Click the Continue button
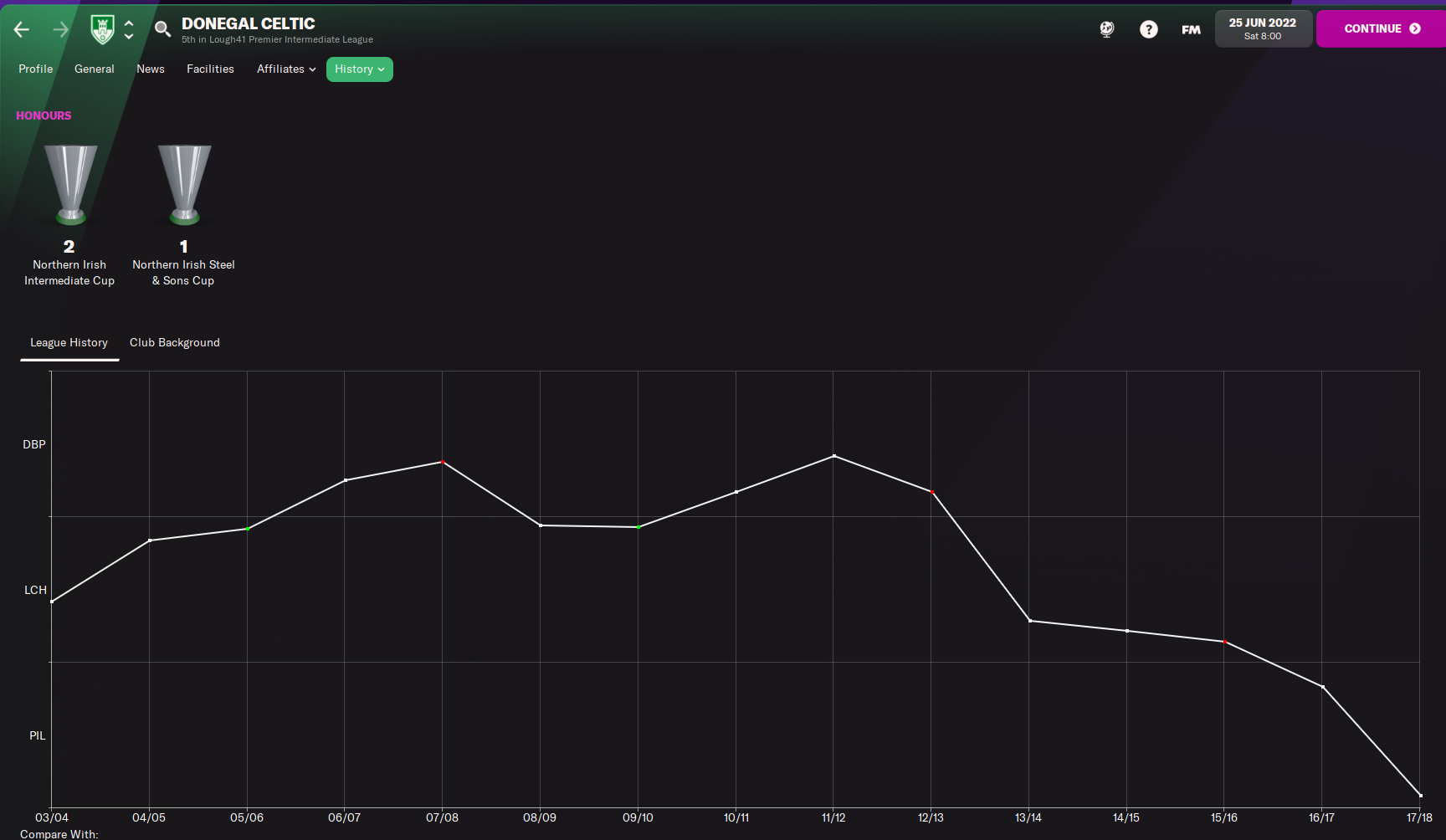The height and width of the screenshot is (840, 1446). pyautogui.click(x=1381, y=28)
